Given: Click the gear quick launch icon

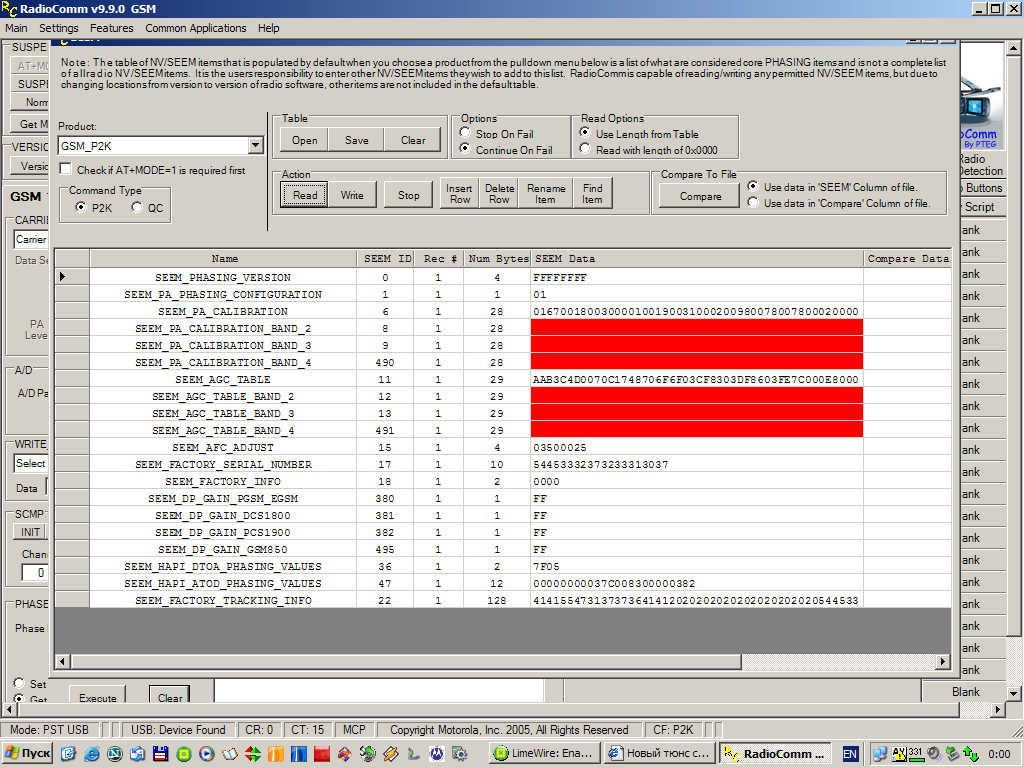Looking at the screenshot, I should [460, 754].
